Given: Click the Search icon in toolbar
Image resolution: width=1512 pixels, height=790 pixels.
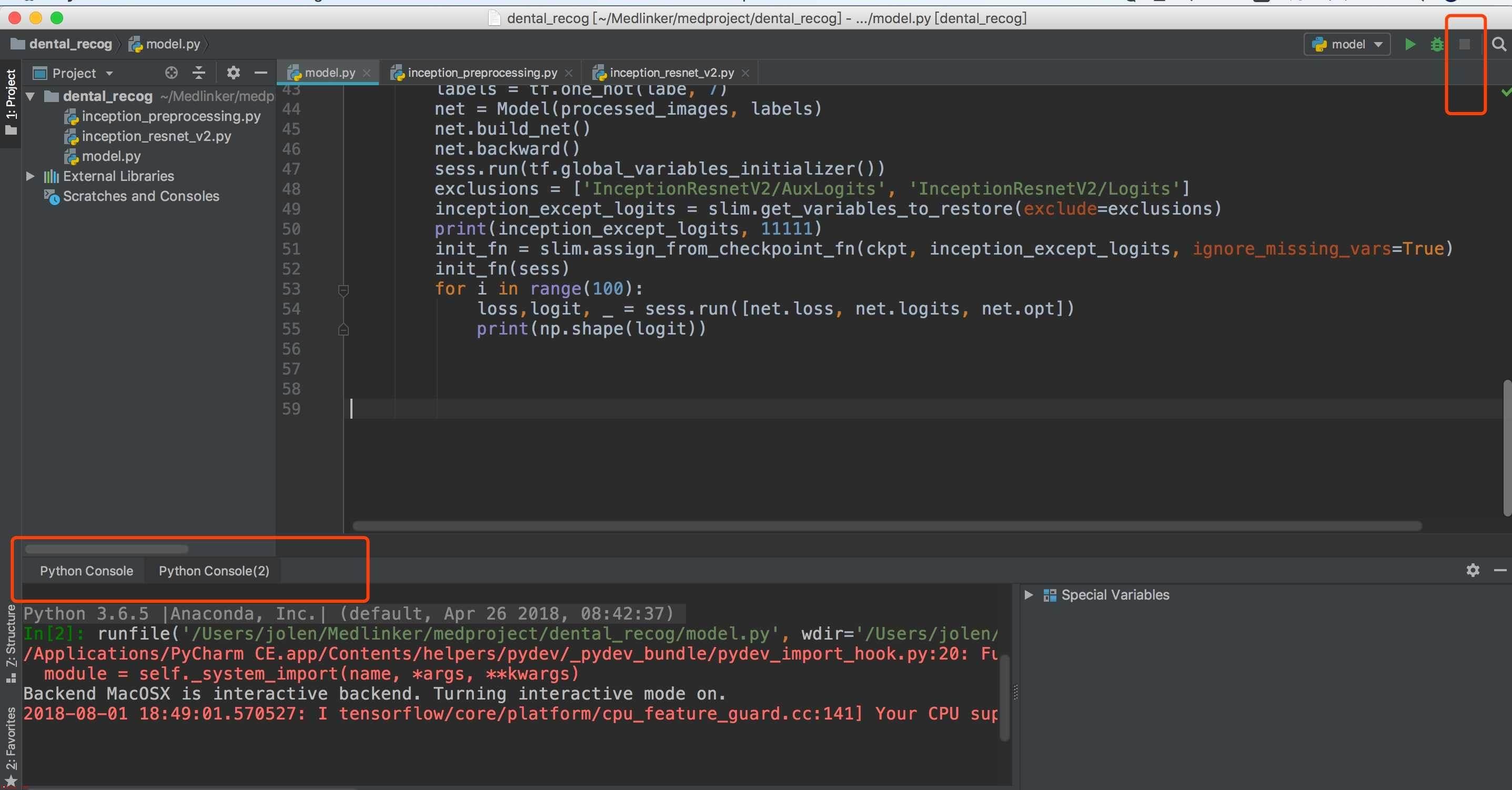Looking at the screenshot, I should pos(1498,43).
